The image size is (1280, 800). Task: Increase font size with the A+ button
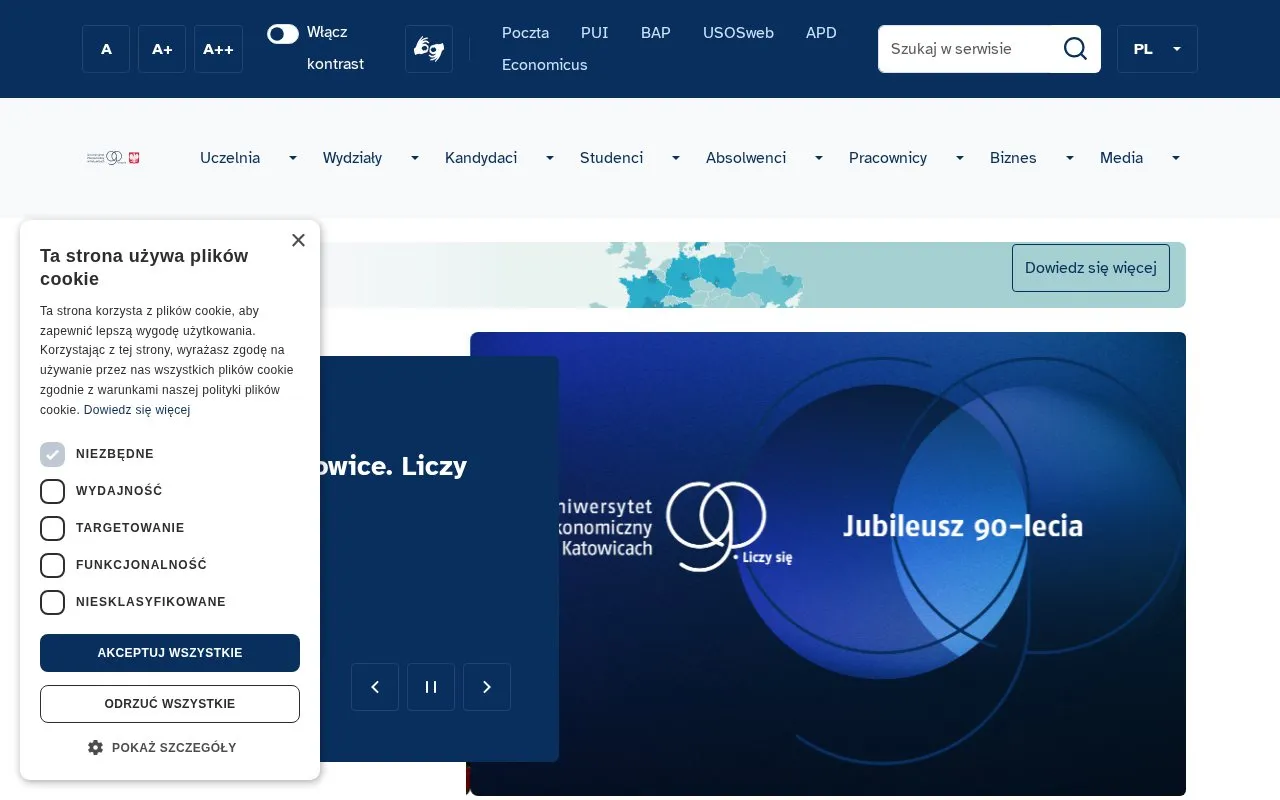162,49
